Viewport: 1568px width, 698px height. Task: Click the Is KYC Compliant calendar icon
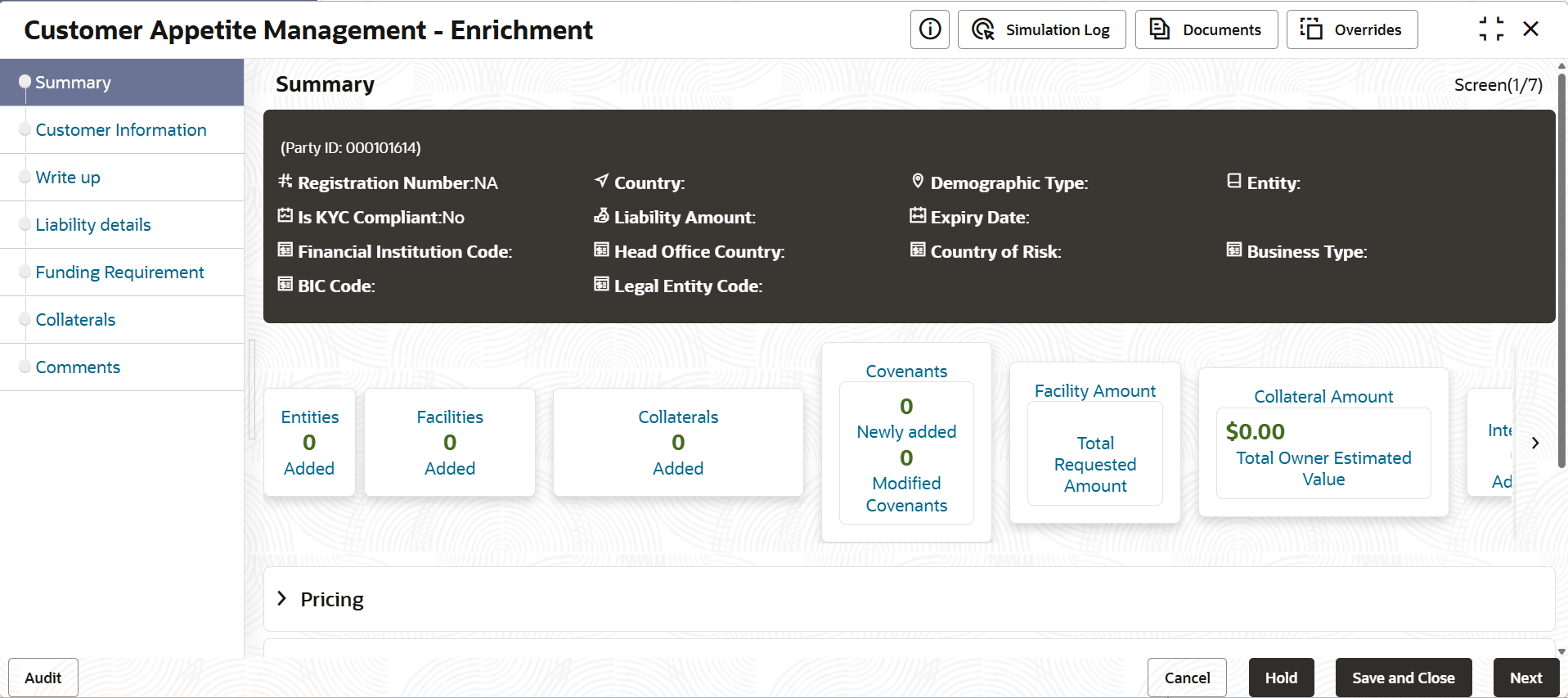pos(285,215)
